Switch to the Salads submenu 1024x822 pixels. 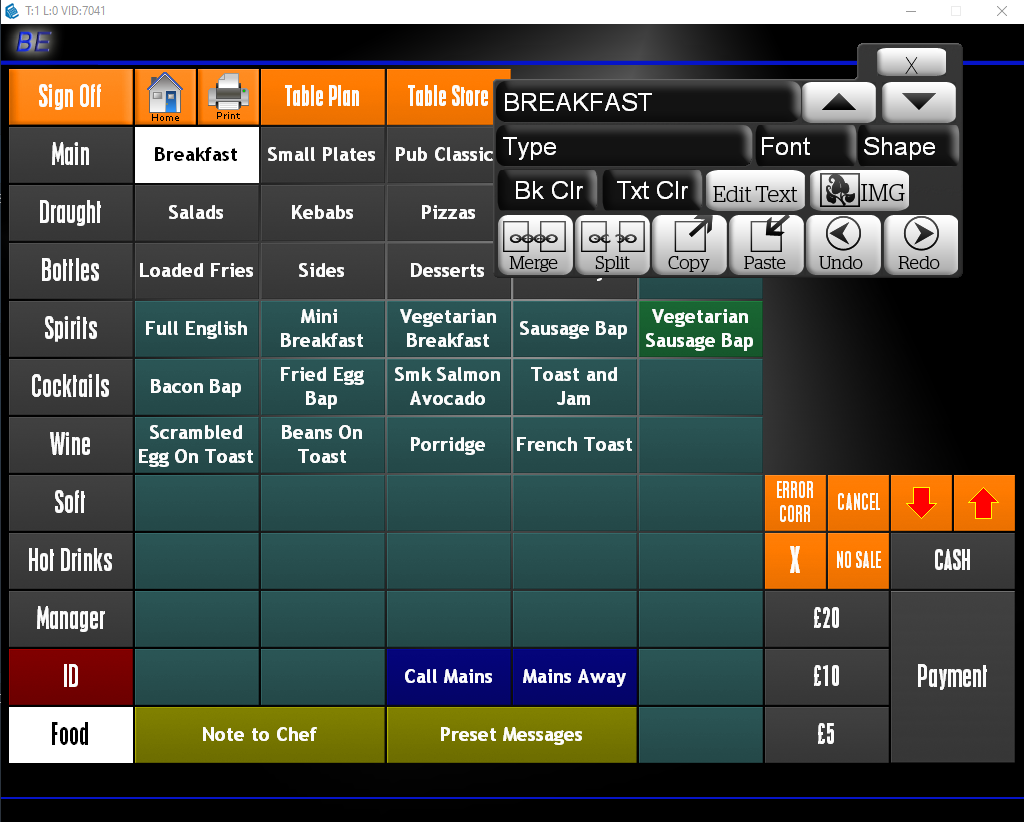click(196, 213)
